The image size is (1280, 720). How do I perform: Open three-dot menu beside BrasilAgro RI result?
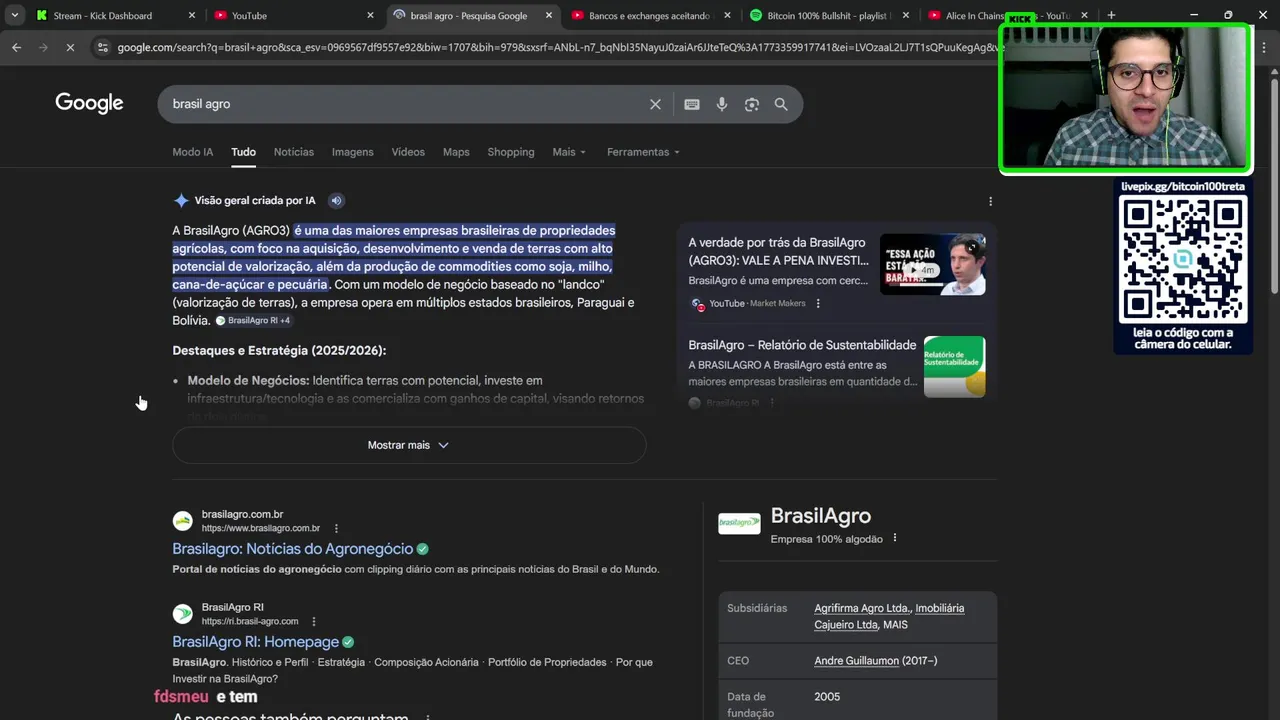point(314,621)
